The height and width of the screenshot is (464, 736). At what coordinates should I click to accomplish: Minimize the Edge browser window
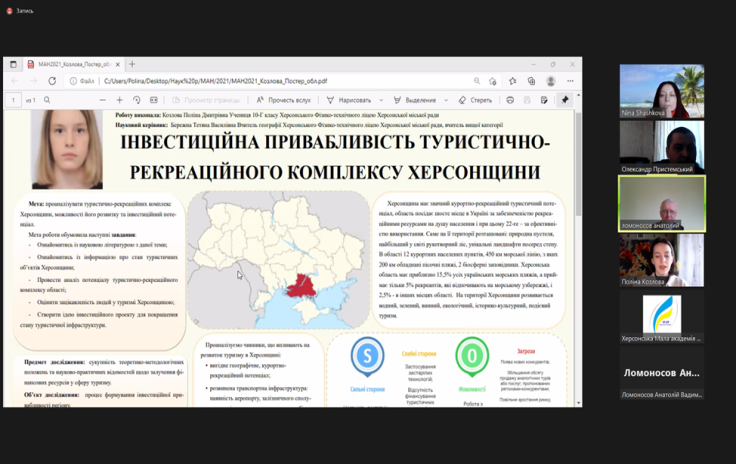[533, 64]
